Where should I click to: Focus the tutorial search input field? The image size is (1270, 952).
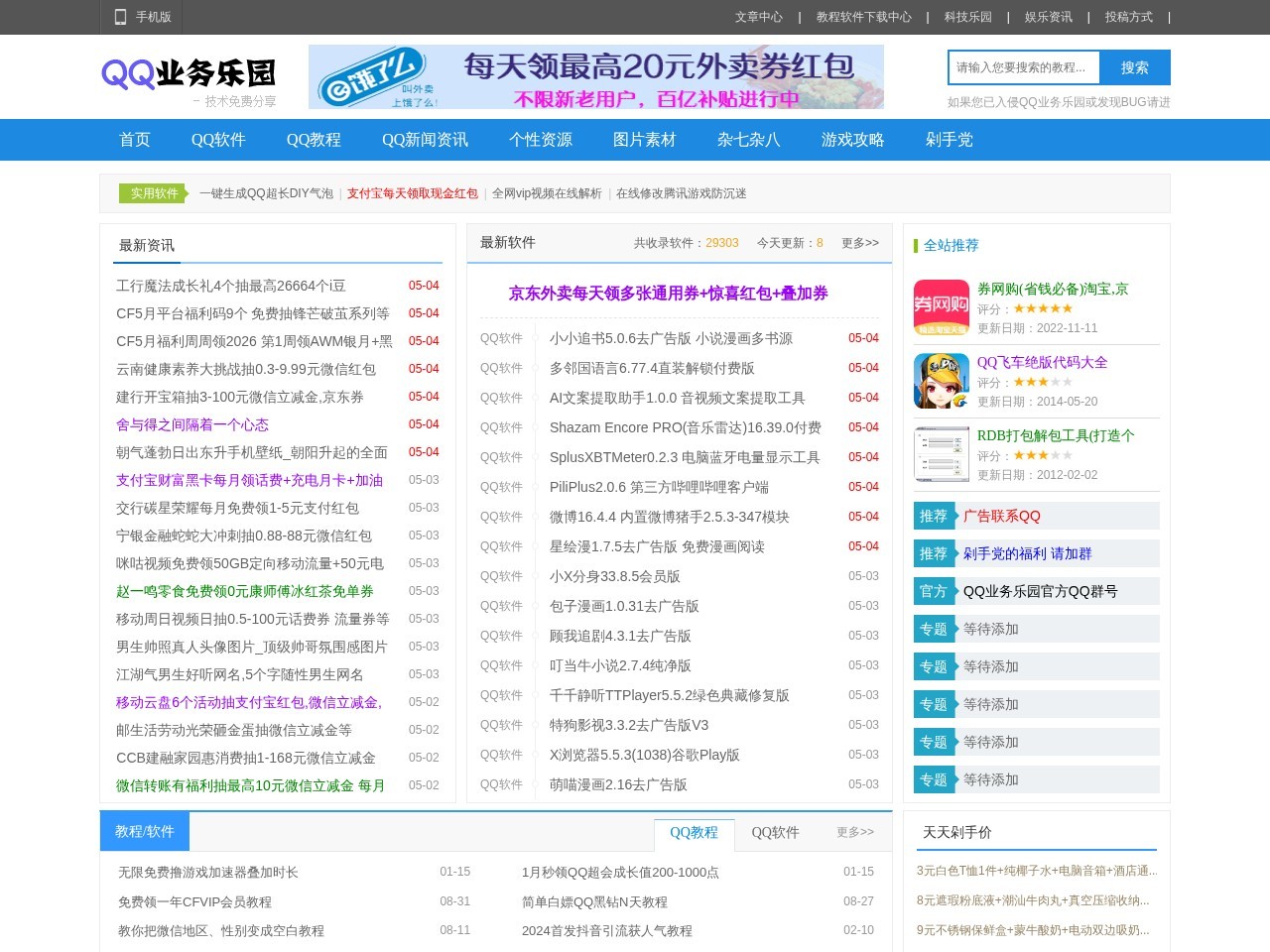point(1024,67)
